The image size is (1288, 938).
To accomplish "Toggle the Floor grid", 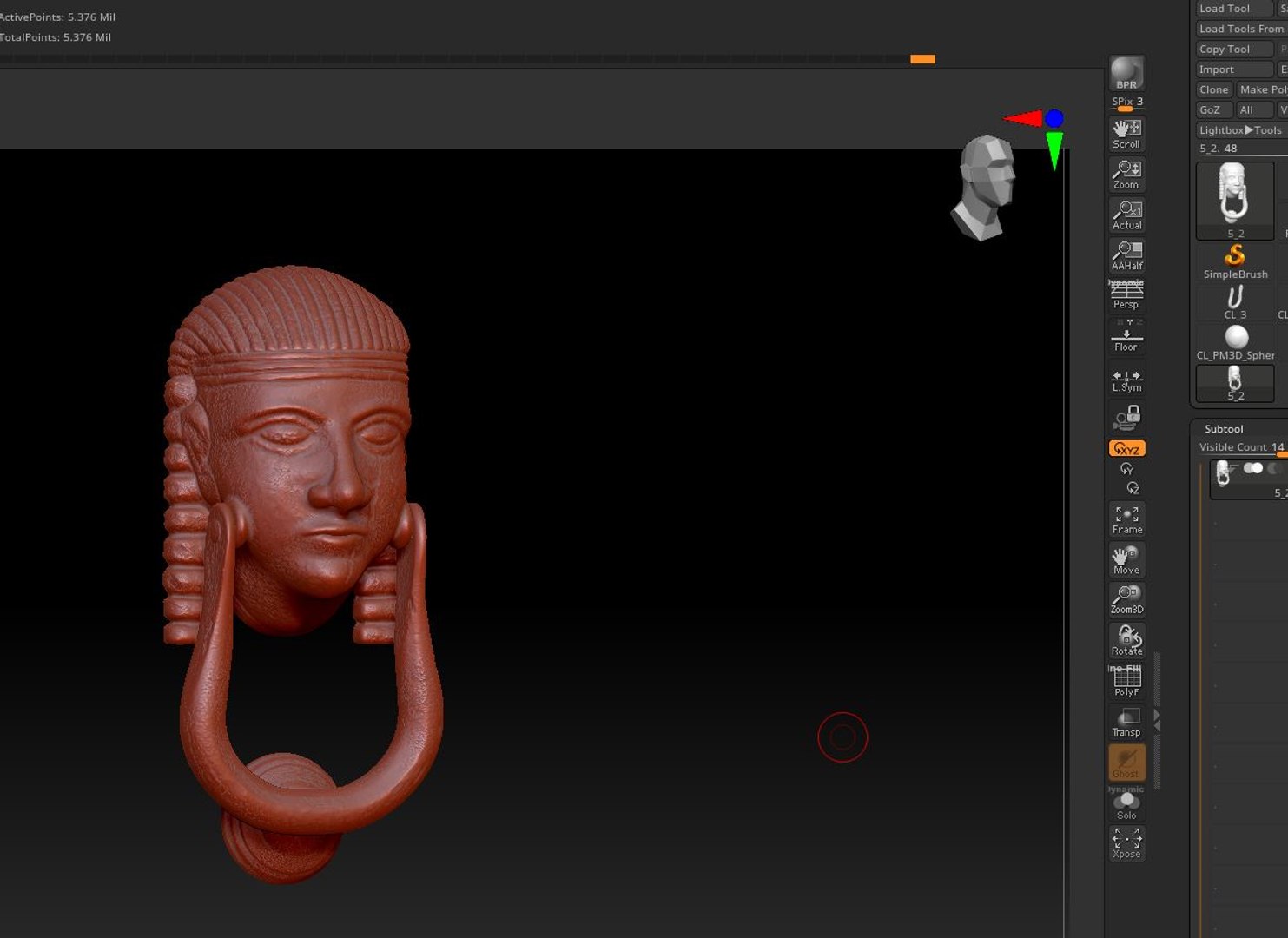I will (x=1126, y=337).
